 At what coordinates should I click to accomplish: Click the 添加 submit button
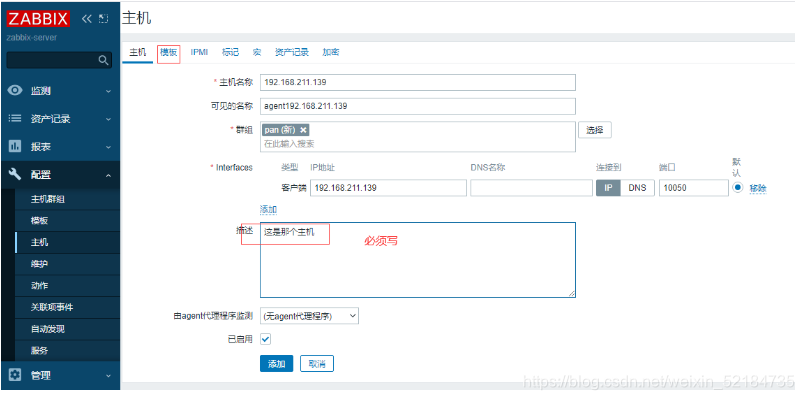[276, 364]
